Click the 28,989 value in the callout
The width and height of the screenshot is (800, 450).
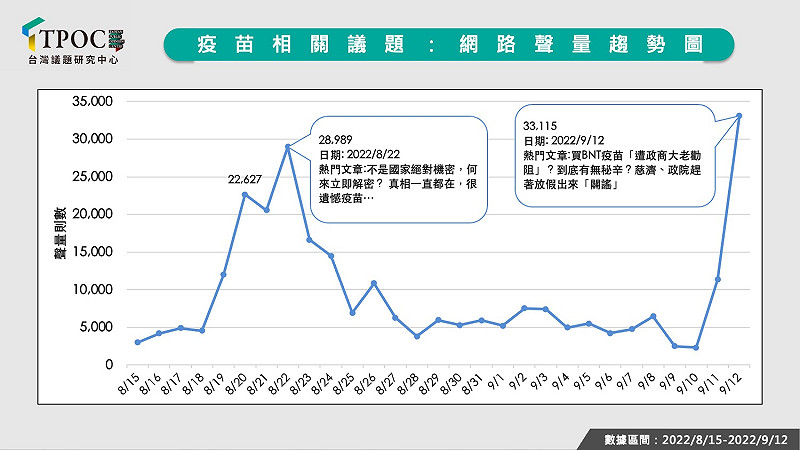click(x=336, y=140)
